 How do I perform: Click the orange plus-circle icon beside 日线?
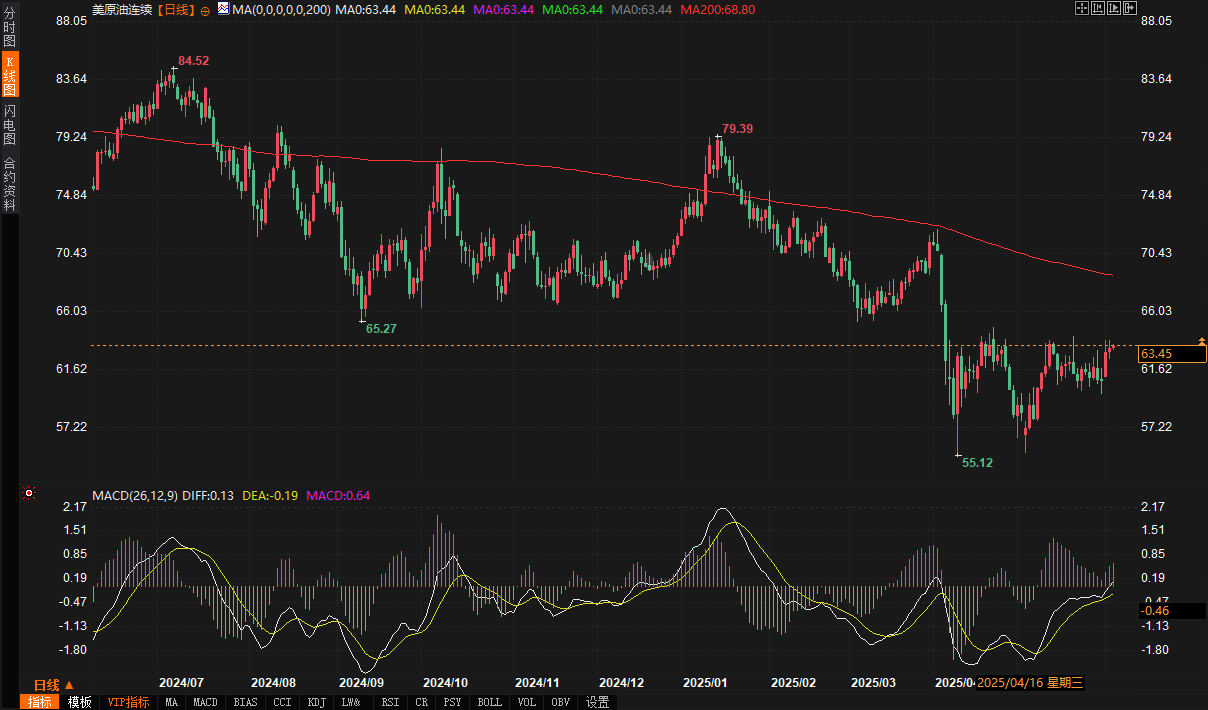[x=205, y=9]
